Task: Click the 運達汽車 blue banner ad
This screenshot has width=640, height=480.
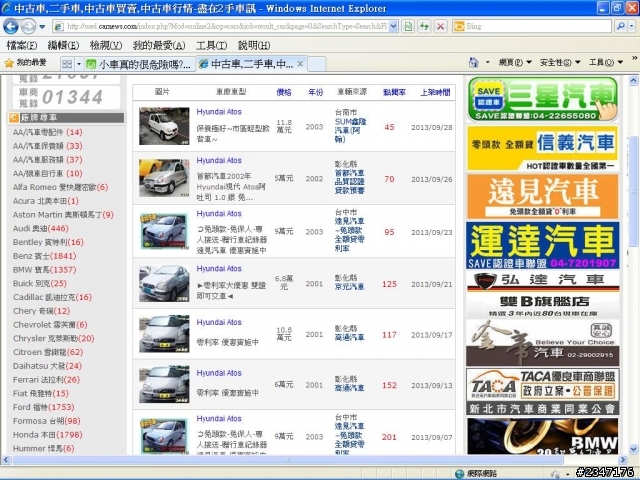Action: click(x=542, y=245)
